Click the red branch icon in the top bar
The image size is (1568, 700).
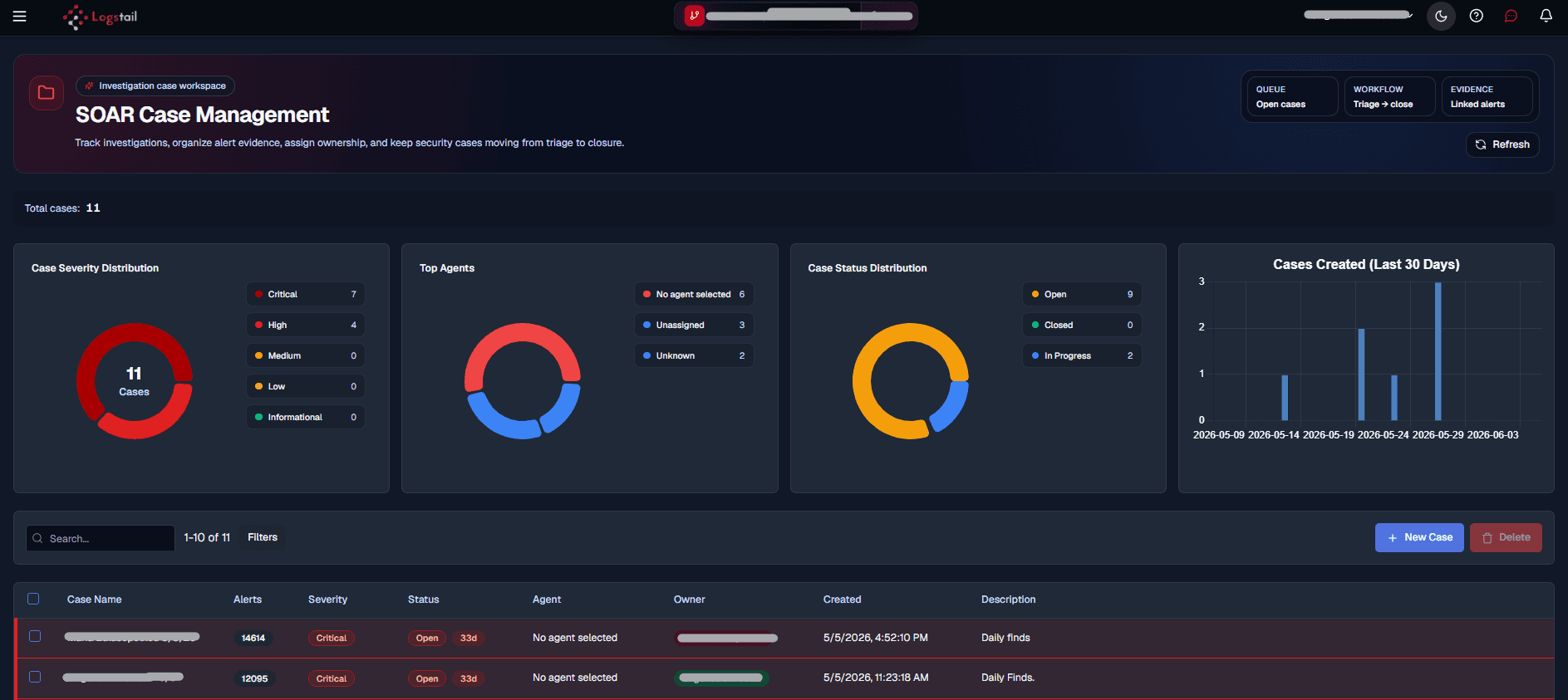(695, 16)
